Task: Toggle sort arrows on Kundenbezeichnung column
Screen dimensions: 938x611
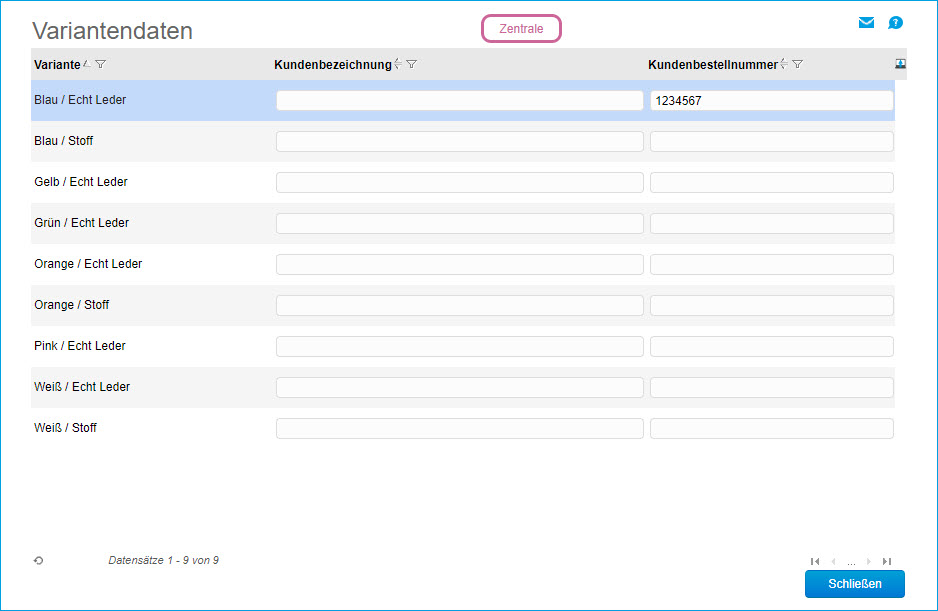Action: [398, 64]
